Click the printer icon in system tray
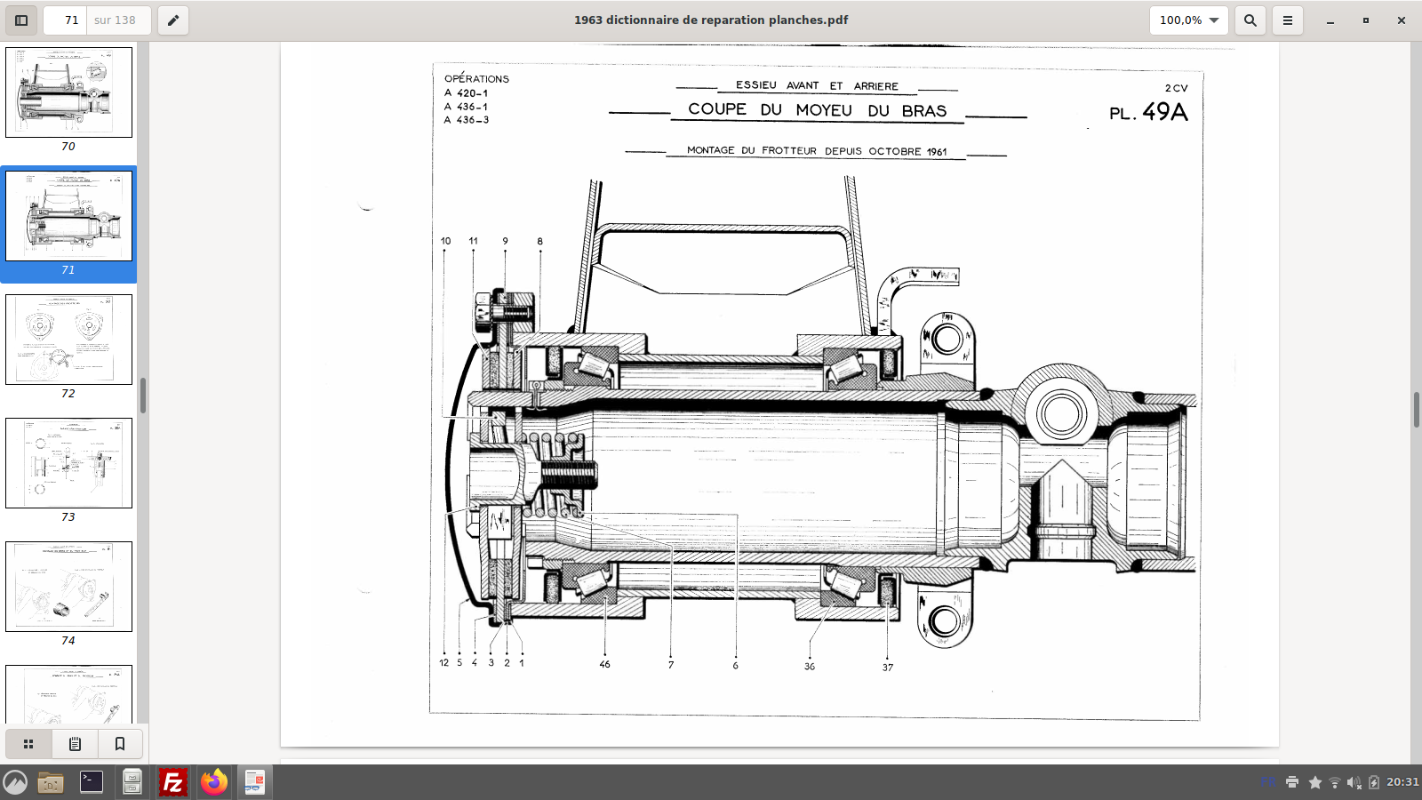 click(1292, 782)
